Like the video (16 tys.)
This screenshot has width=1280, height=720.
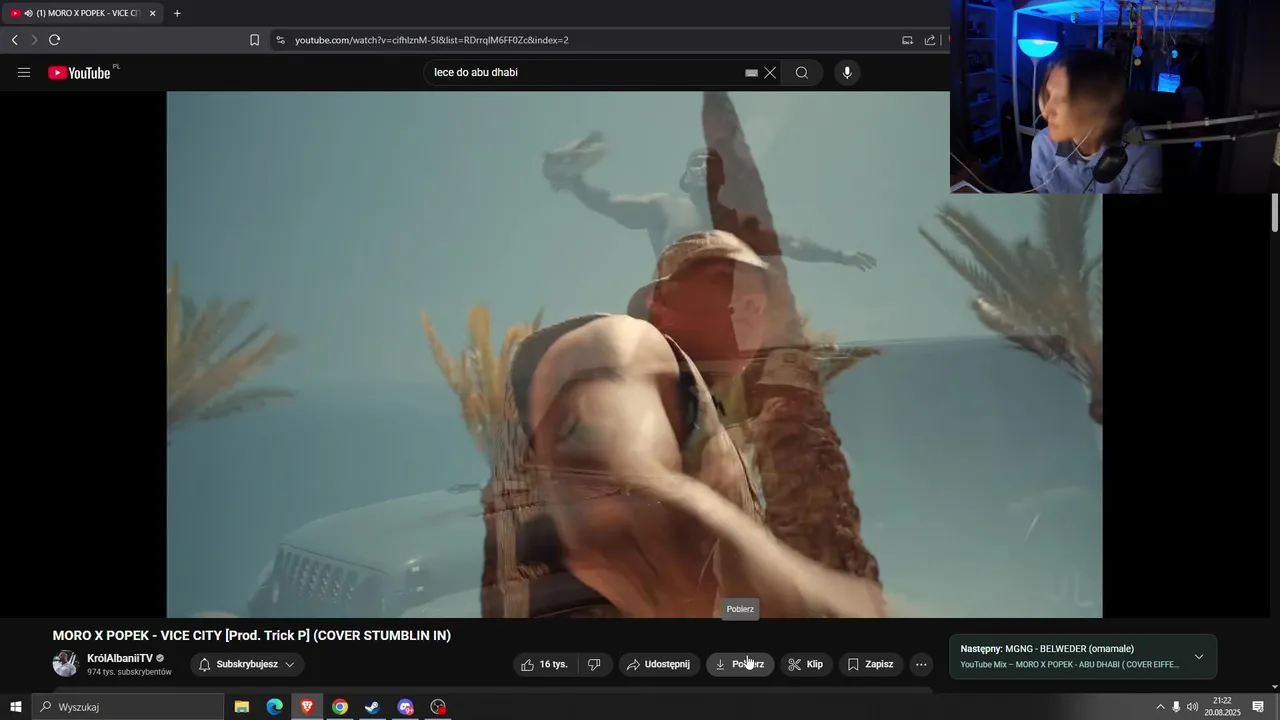click(544, 664)
